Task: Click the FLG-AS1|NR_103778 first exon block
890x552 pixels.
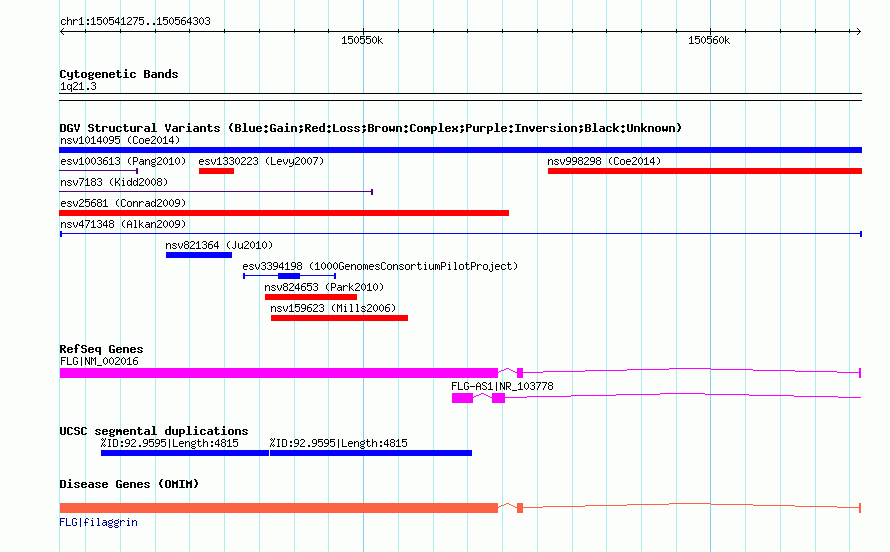Action: tap(462, 398)
